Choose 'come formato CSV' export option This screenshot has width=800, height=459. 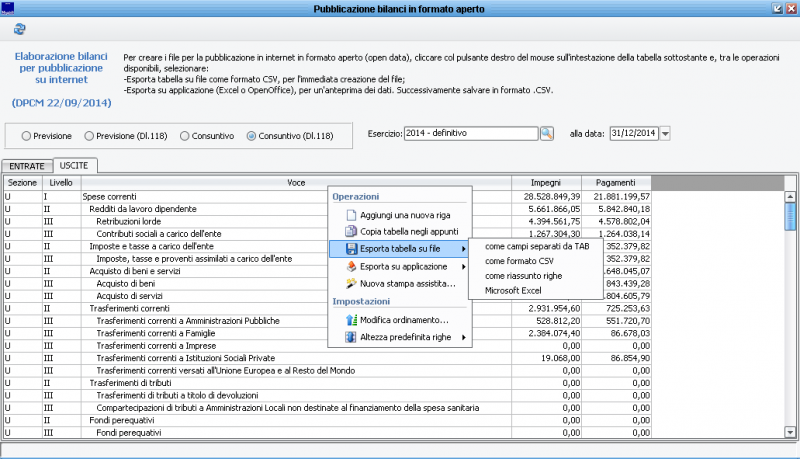(519, 261)
